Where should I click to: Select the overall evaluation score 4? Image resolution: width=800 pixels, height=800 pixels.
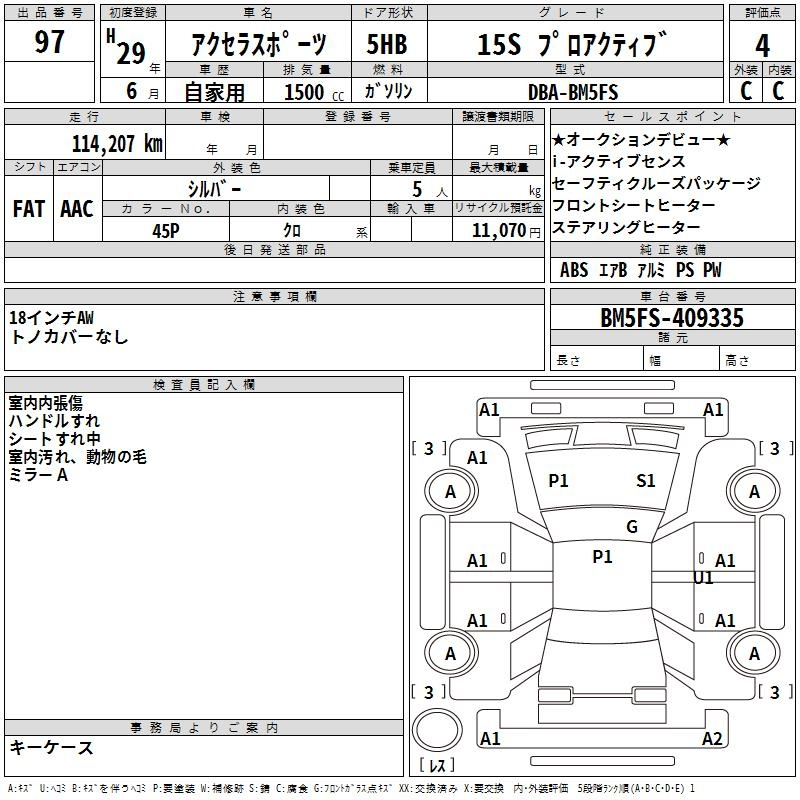(762, 44)
